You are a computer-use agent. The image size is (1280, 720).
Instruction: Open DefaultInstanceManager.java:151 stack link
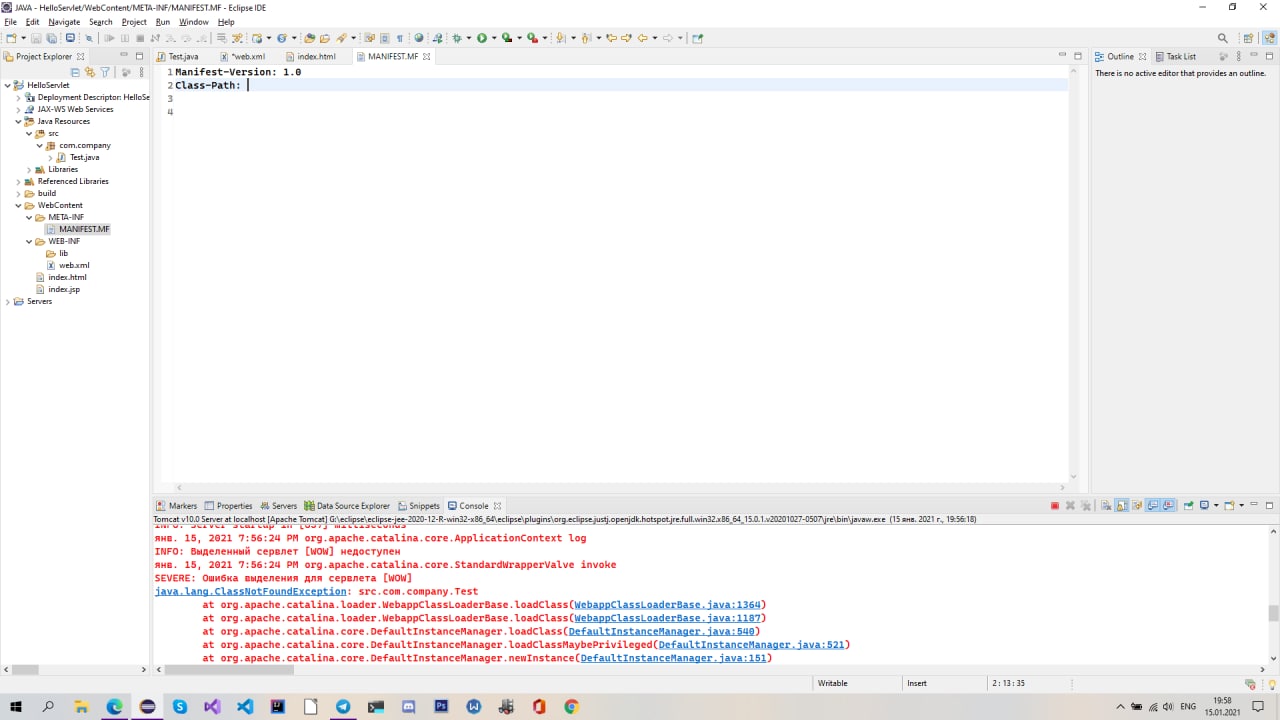(673, 658)
